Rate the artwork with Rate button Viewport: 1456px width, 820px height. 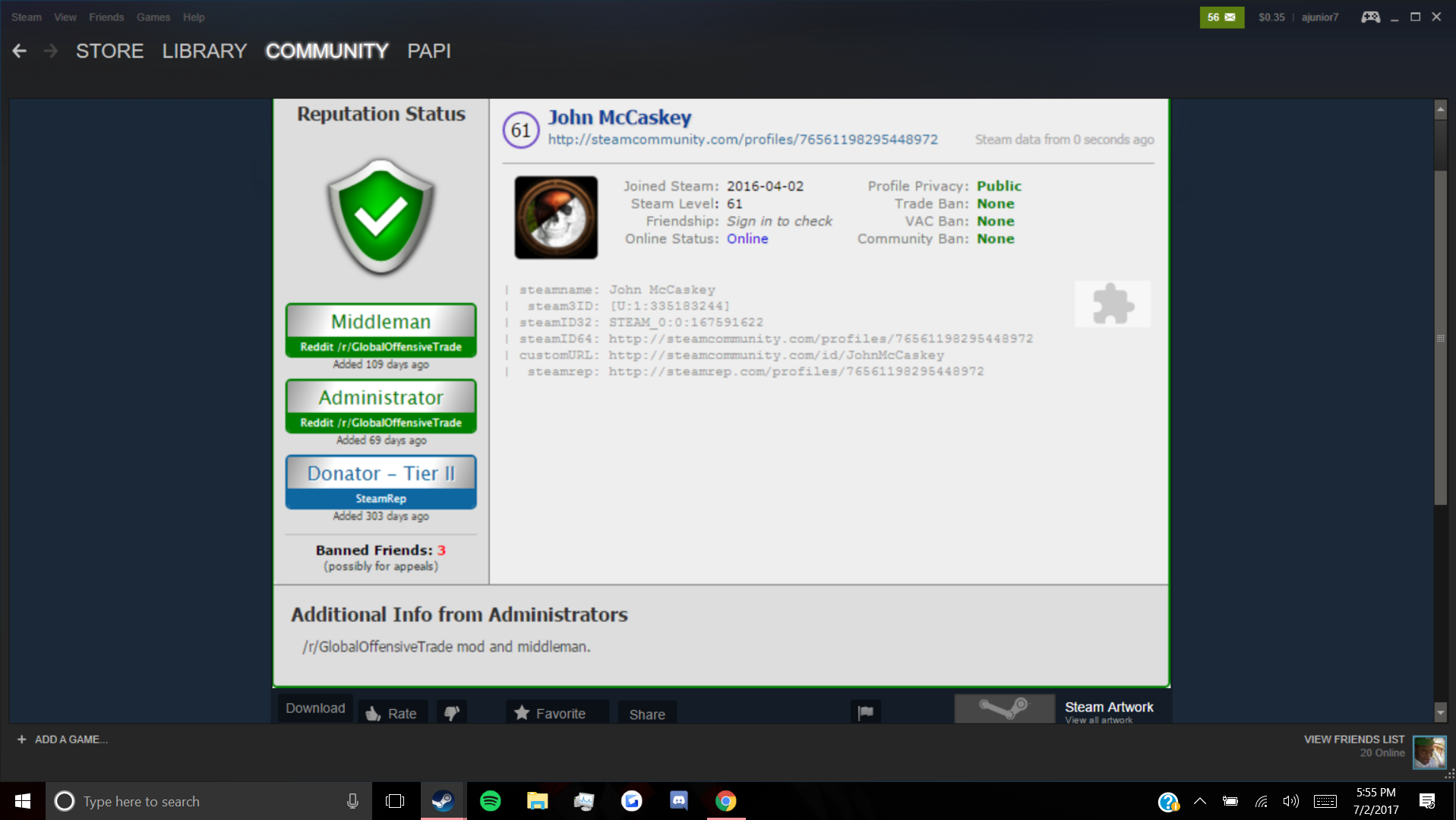coord(393,713)
